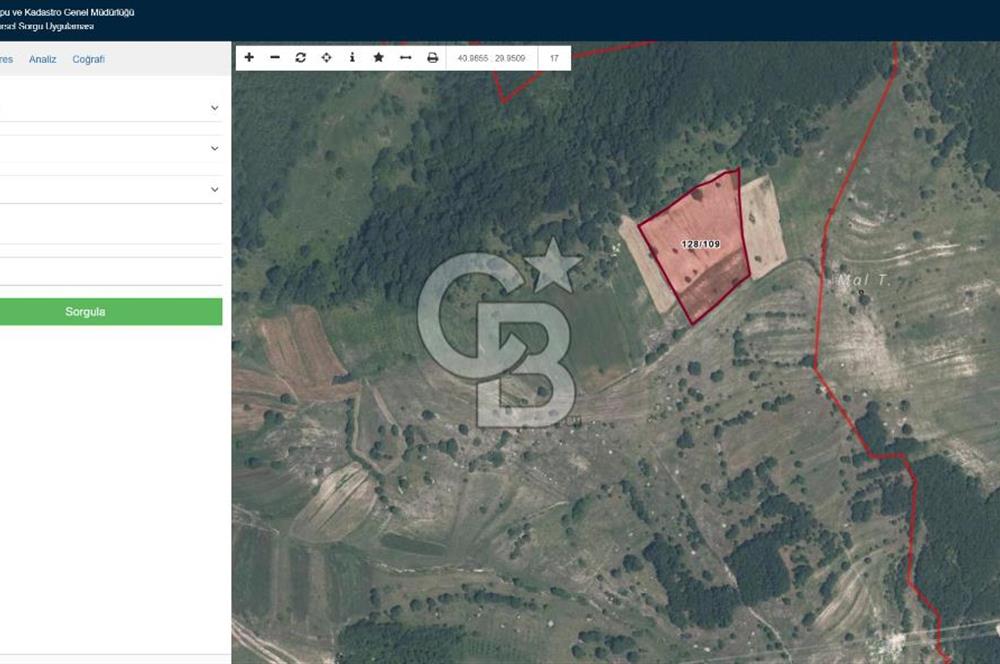Switch to the Analiz tab

pos(43,59)
